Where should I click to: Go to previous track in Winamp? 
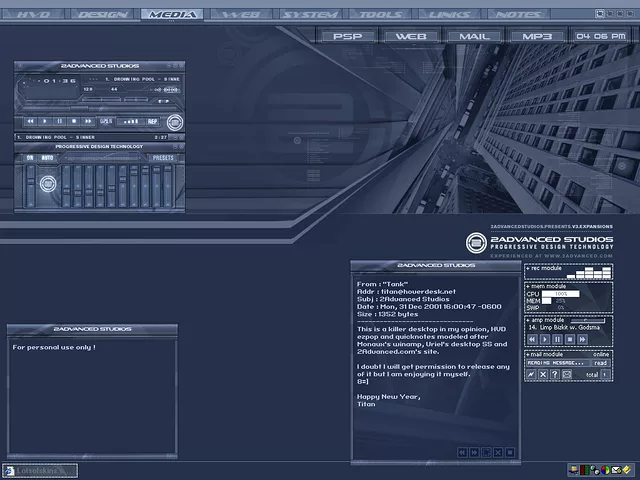[32, 121]
